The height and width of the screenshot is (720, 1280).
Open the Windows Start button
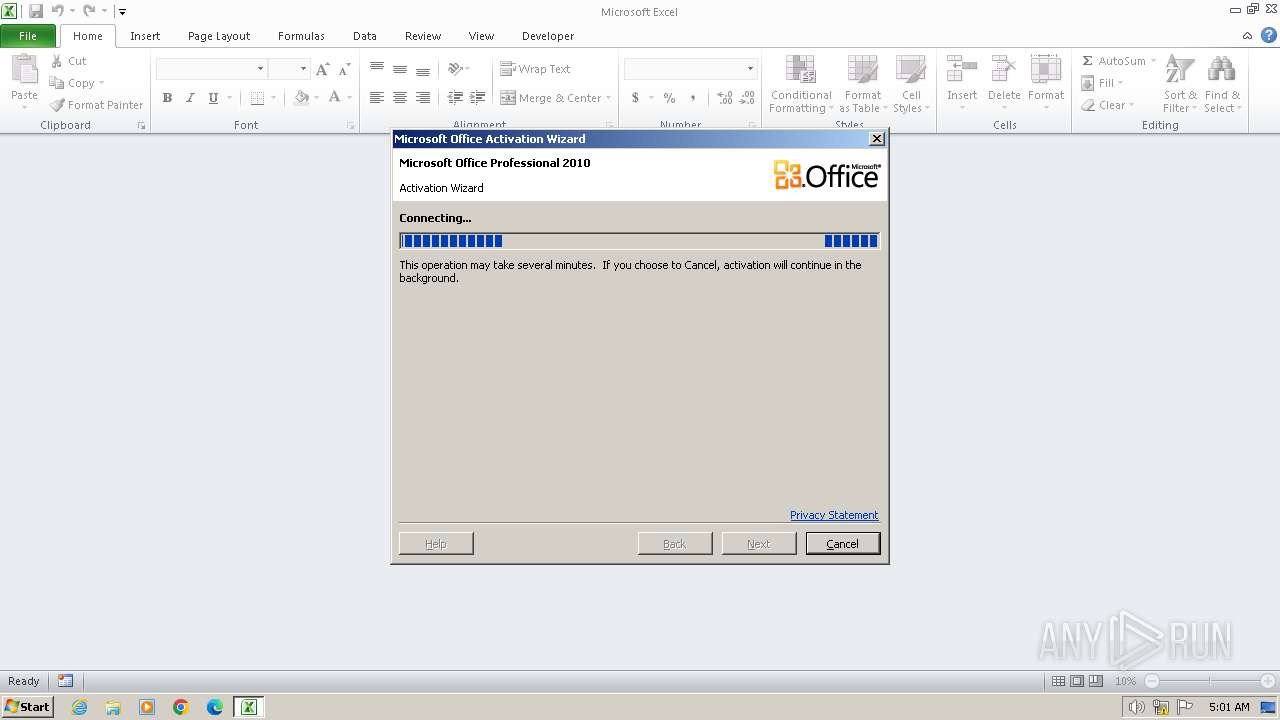(27, 707)
